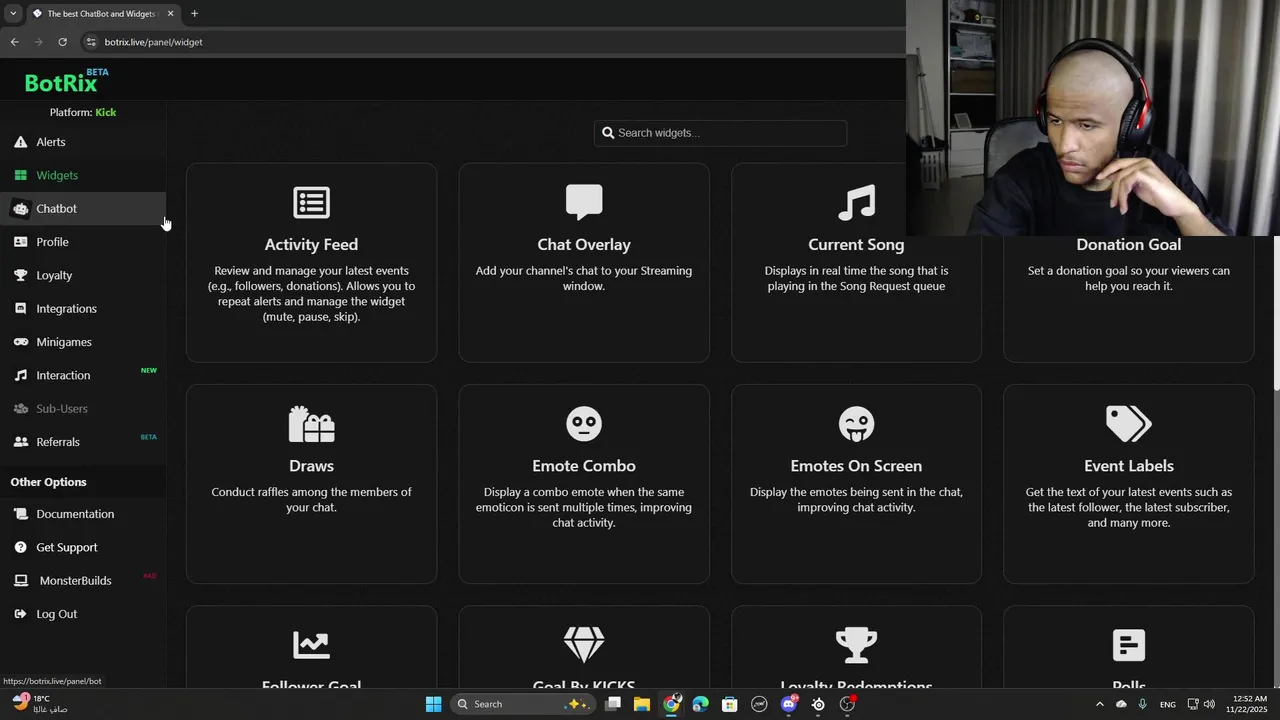Open the Activity Feed widget title

coord(311,244)
